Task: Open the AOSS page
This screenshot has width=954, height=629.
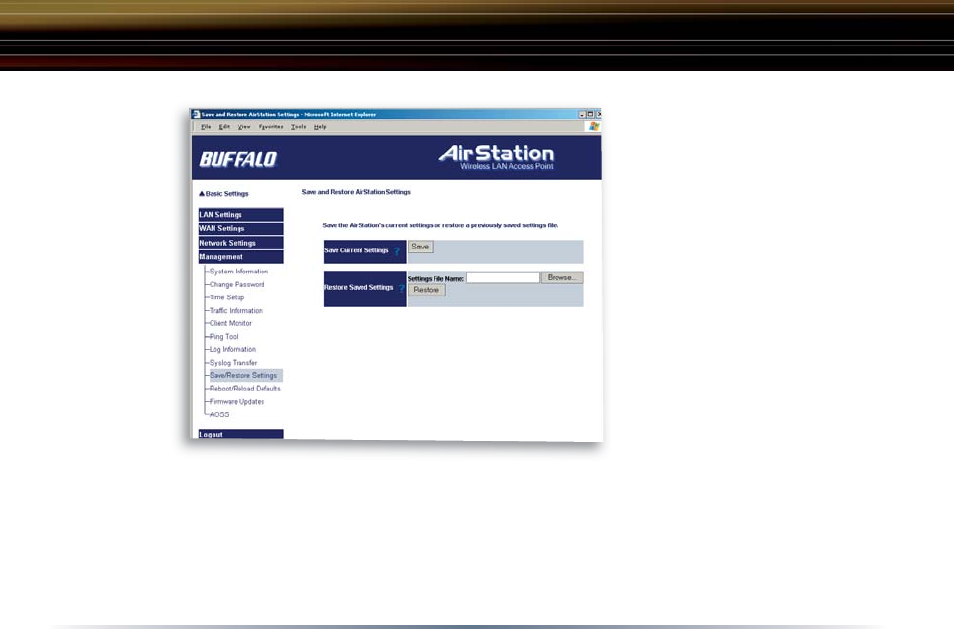Action: point(220,414)
